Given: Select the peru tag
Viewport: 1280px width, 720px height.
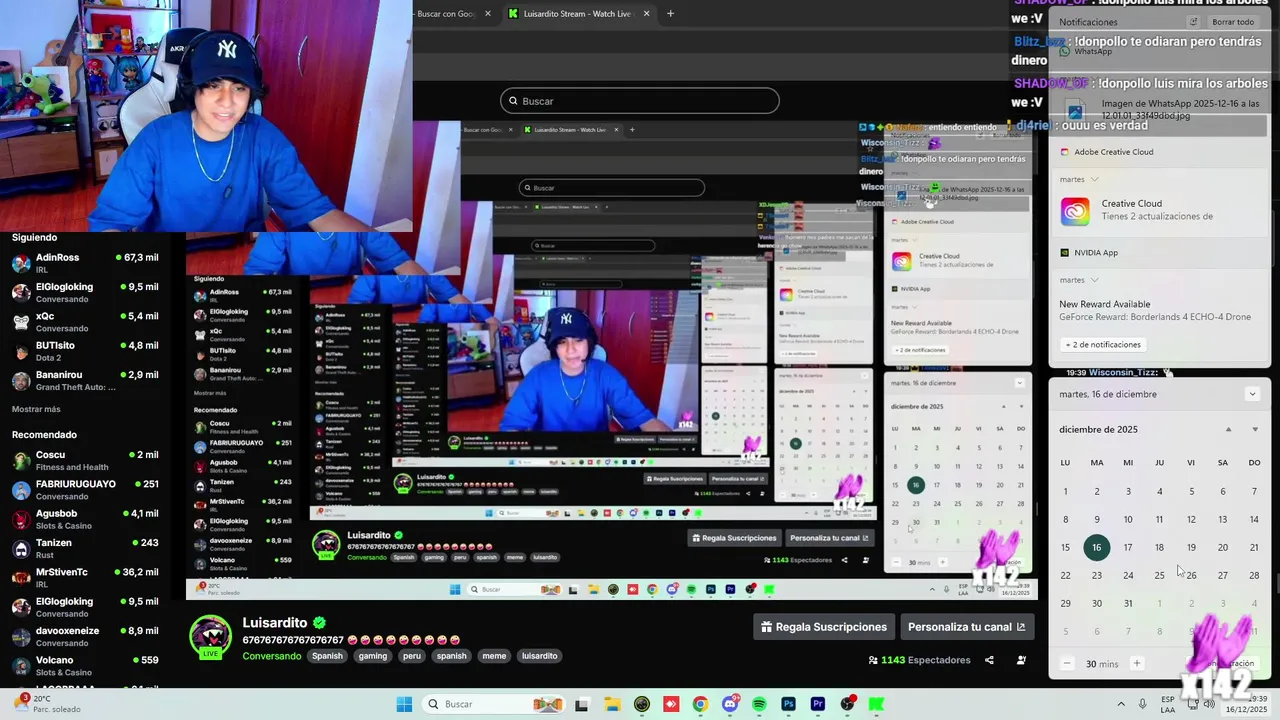Looking at the screenshot, I should point(412,656).
